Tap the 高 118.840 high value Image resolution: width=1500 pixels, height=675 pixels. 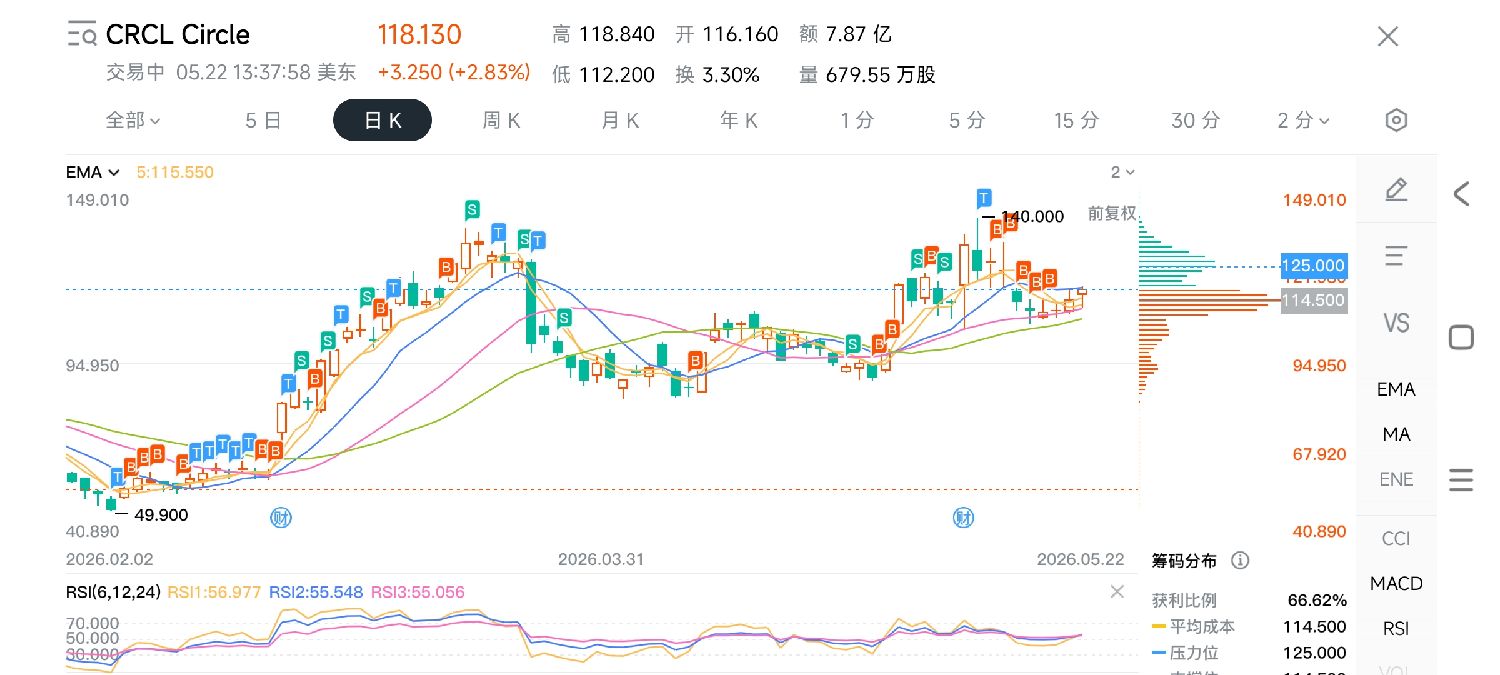pyautogui.click(x=603, y=34)
